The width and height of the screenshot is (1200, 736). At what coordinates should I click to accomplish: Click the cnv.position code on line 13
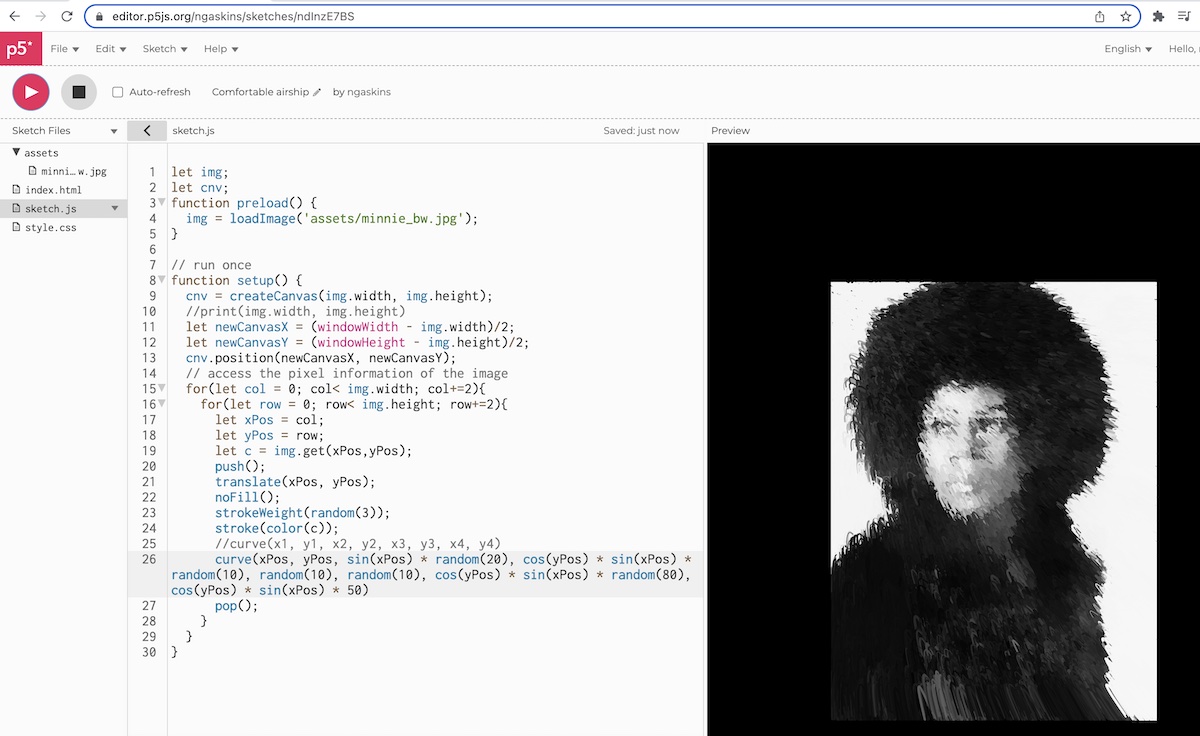click(x=321, y=358)
